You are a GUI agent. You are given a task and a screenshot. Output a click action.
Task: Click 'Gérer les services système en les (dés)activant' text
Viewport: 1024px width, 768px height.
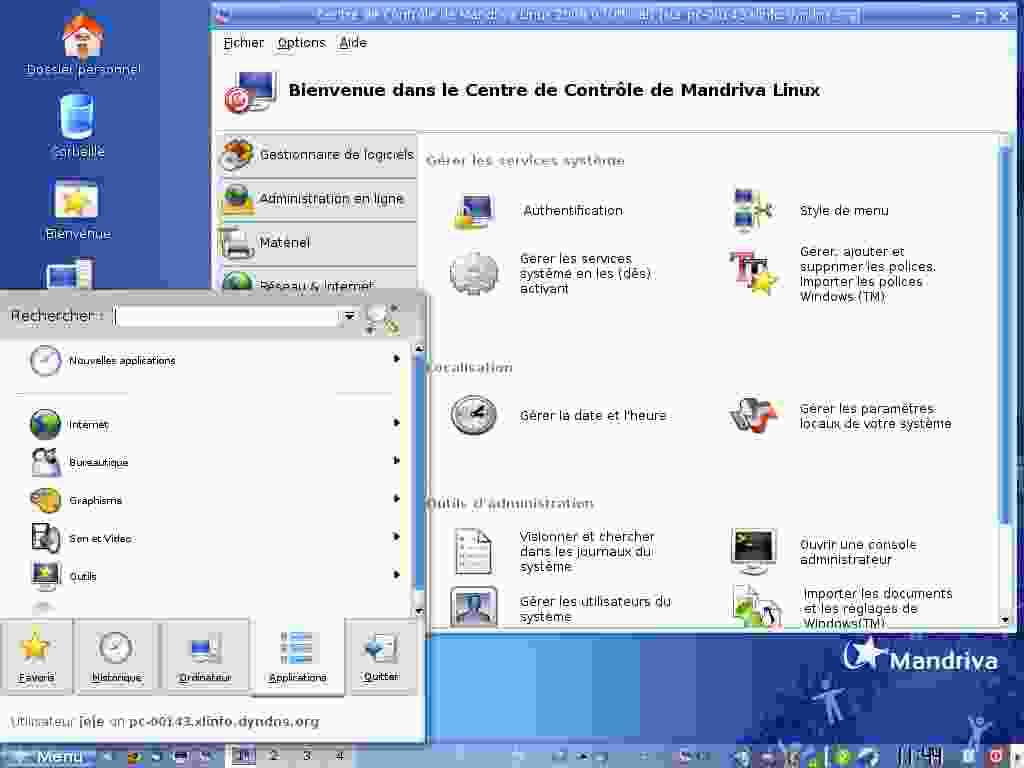coord(585,274)
